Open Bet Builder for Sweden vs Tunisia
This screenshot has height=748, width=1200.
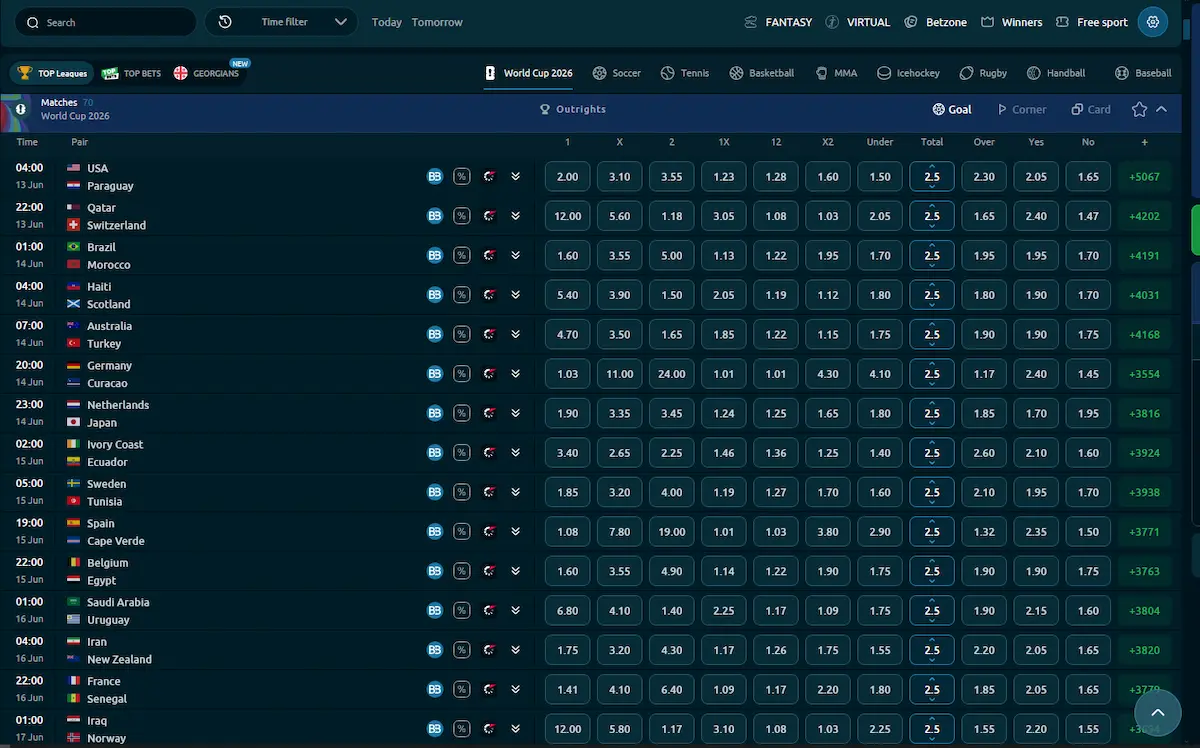[x=435, y=492]
